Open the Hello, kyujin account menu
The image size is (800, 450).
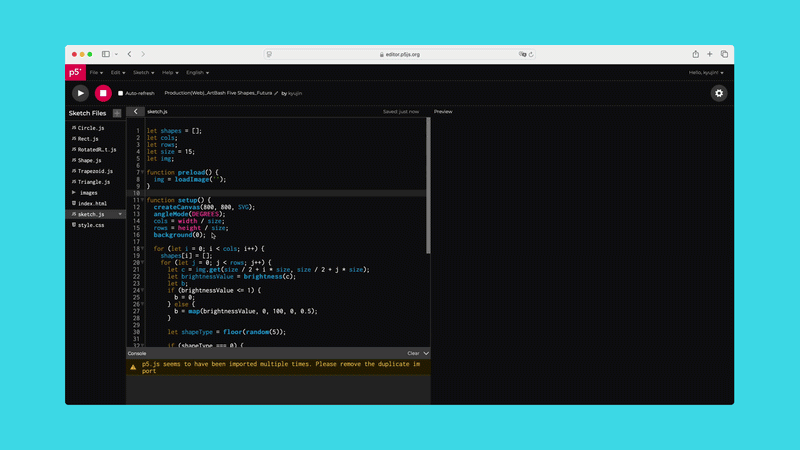point(706,72)
